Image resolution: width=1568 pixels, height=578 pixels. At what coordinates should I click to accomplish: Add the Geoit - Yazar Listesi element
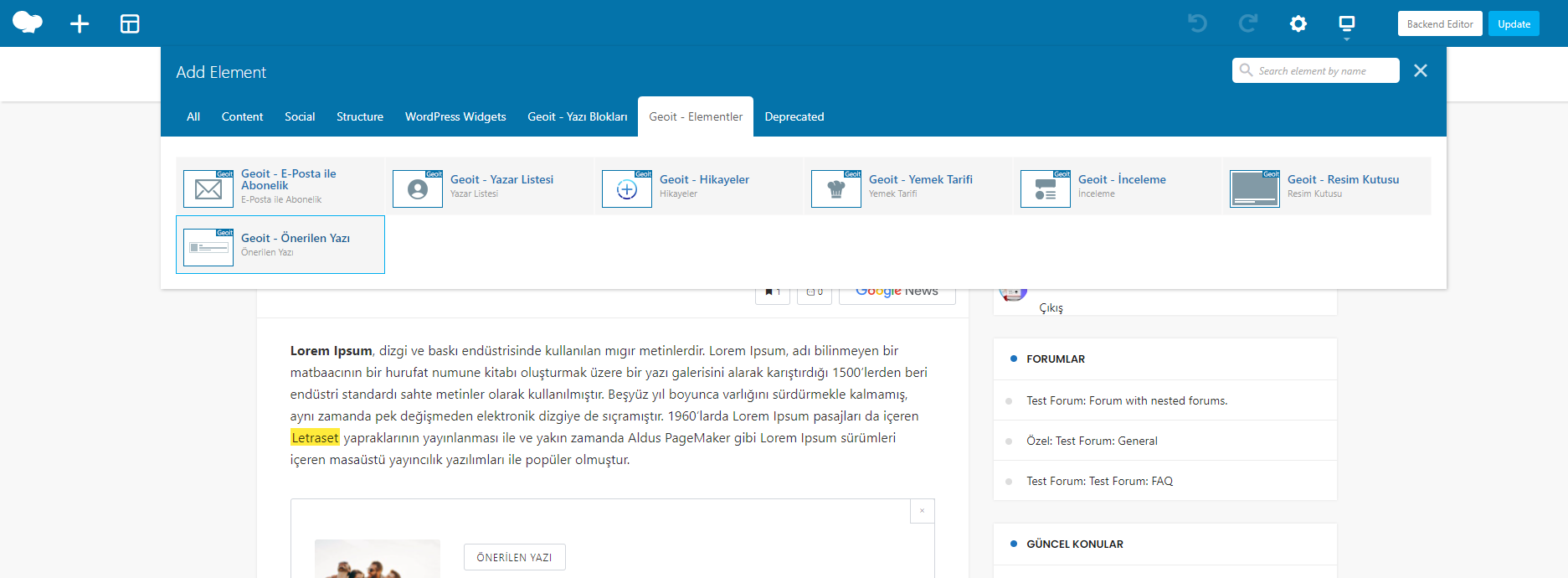[x=490, y=186]
